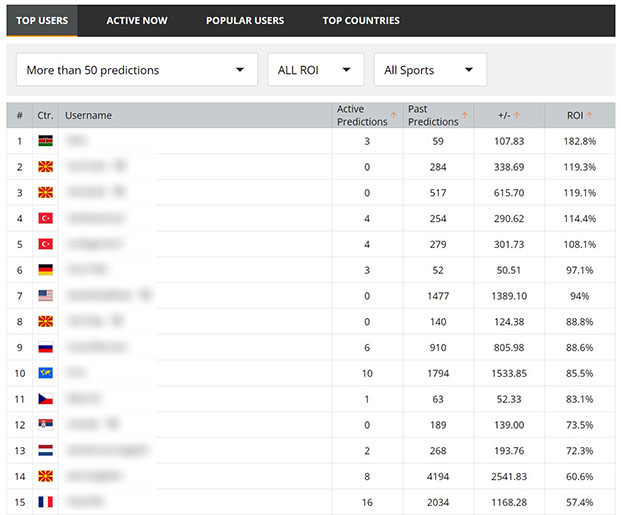Click the United States flag in row 7
Screen dimensions: 621x515
[x=46, y=296]
